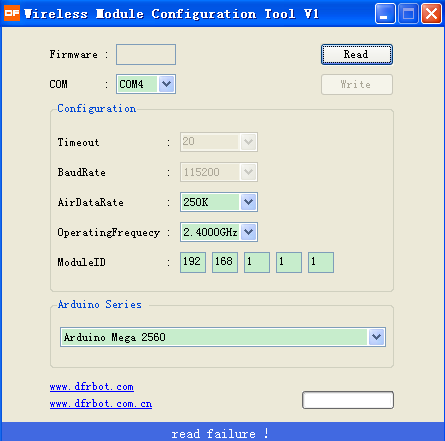Click the Configuration group label
445x441 pixels.
click(x=97, y=109)
